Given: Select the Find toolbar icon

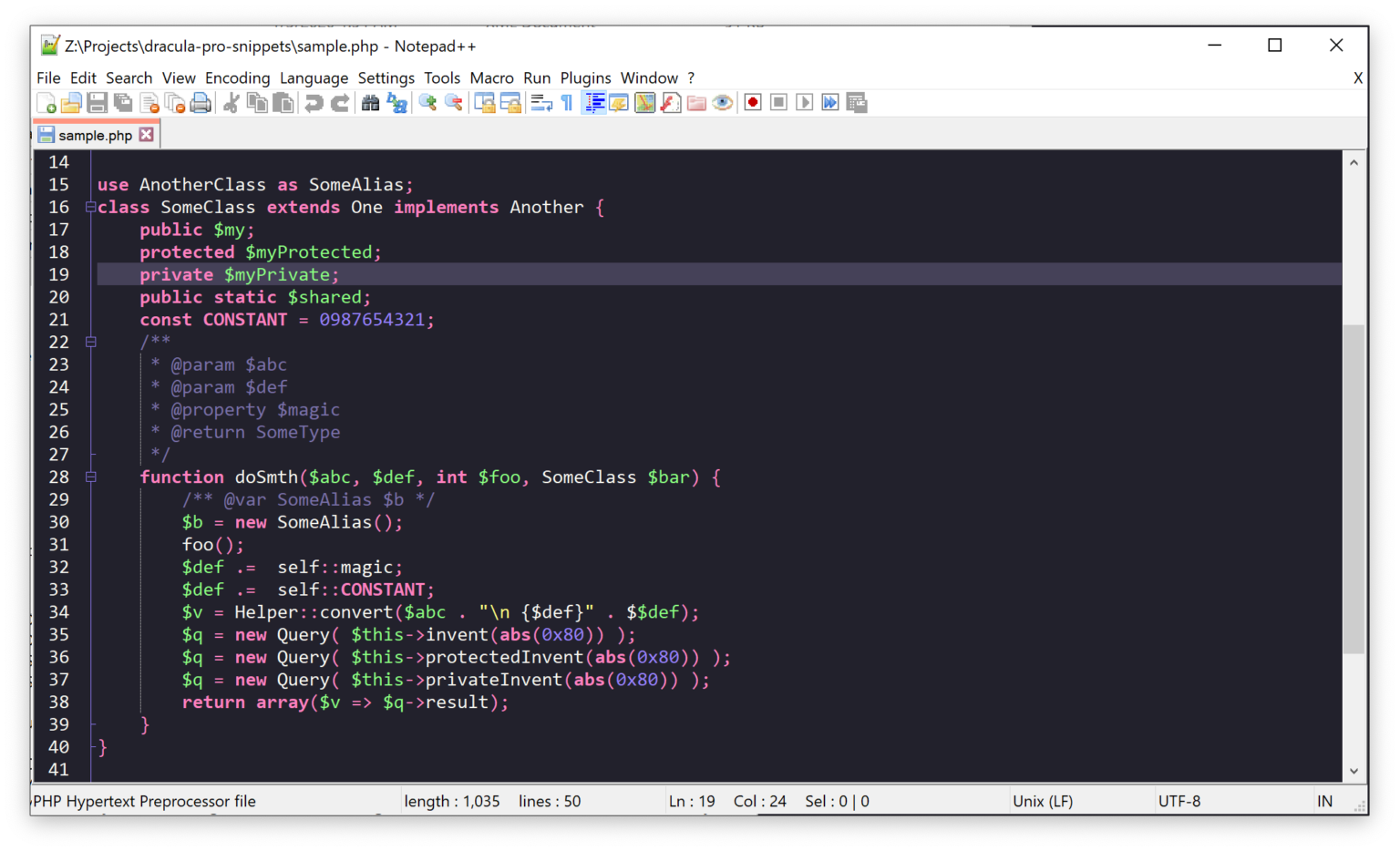Looking at the screenshot, I should click(371, 102).
